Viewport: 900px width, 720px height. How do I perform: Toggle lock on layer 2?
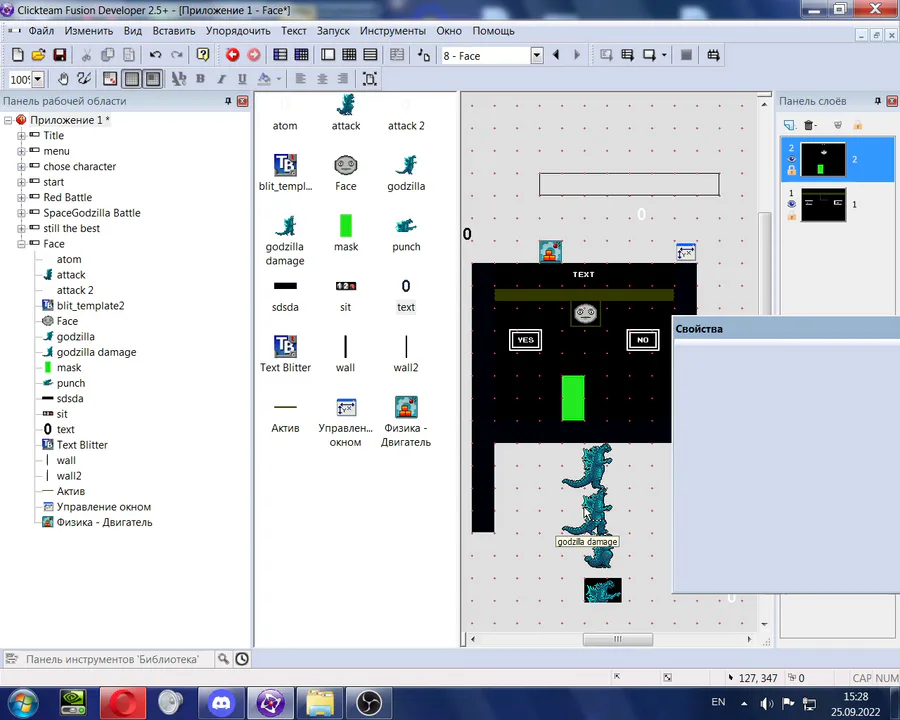point(792,170)
